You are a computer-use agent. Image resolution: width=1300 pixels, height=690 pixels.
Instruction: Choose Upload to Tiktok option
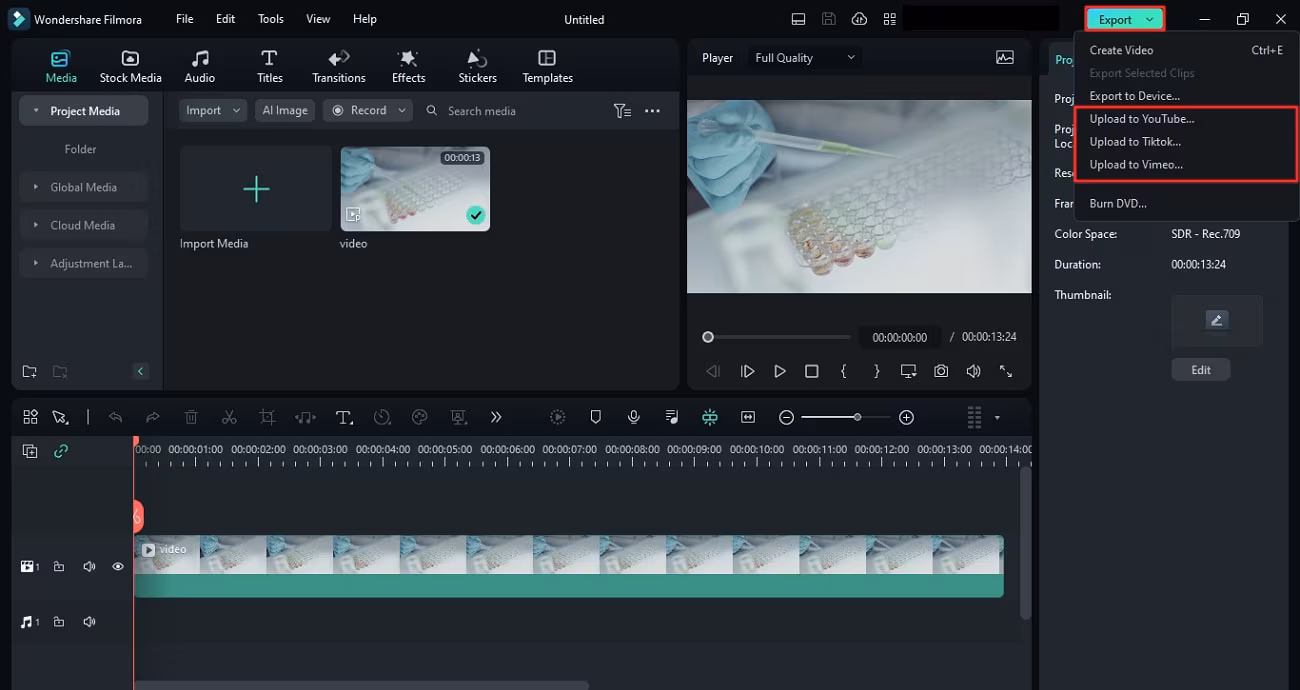pyautogui.click(x=1135, y=142)
